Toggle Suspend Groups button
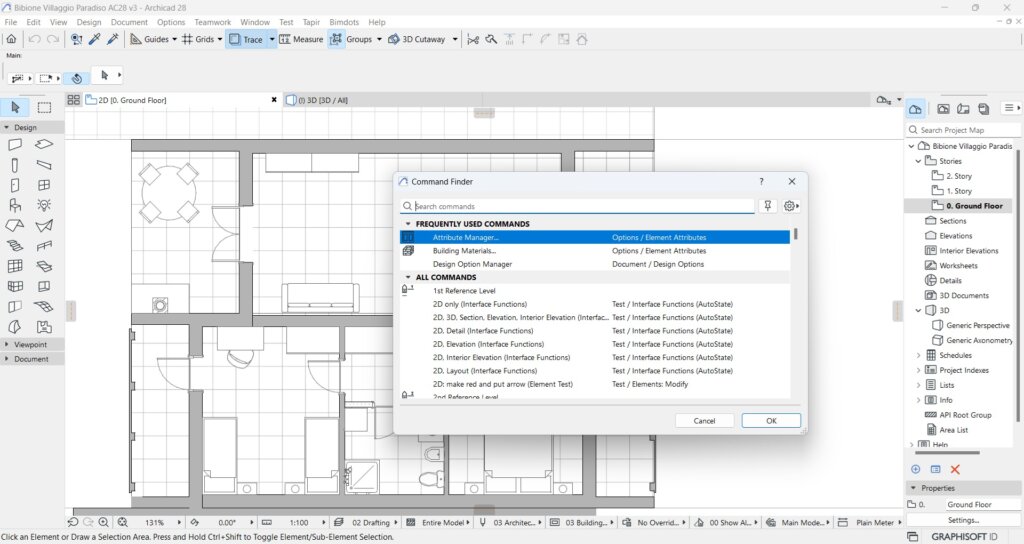The height and width of the screenshot is (544, 1024). pos(337,39)
